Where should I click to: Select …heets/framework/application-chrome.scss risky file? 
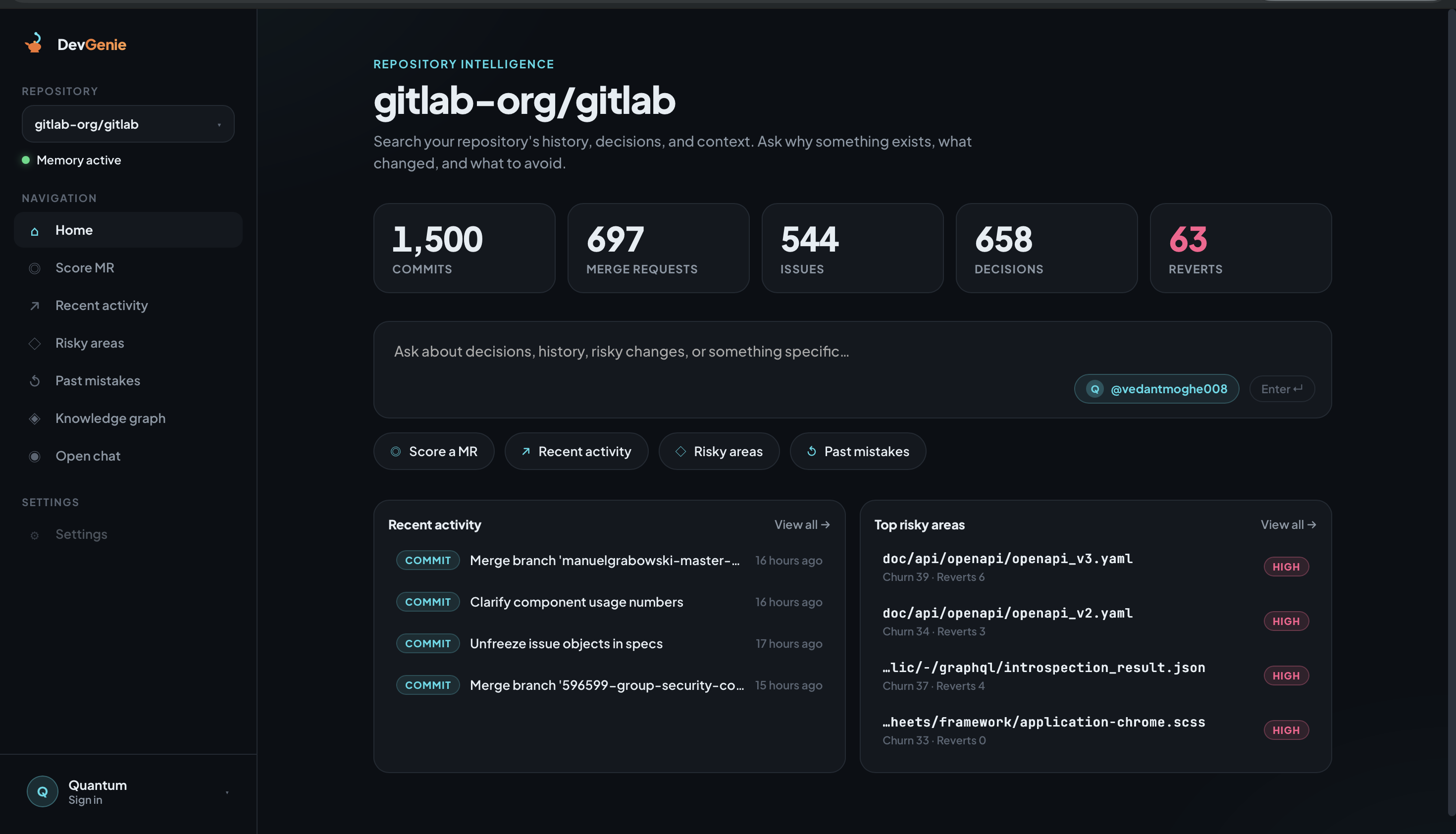(1095, 730)
